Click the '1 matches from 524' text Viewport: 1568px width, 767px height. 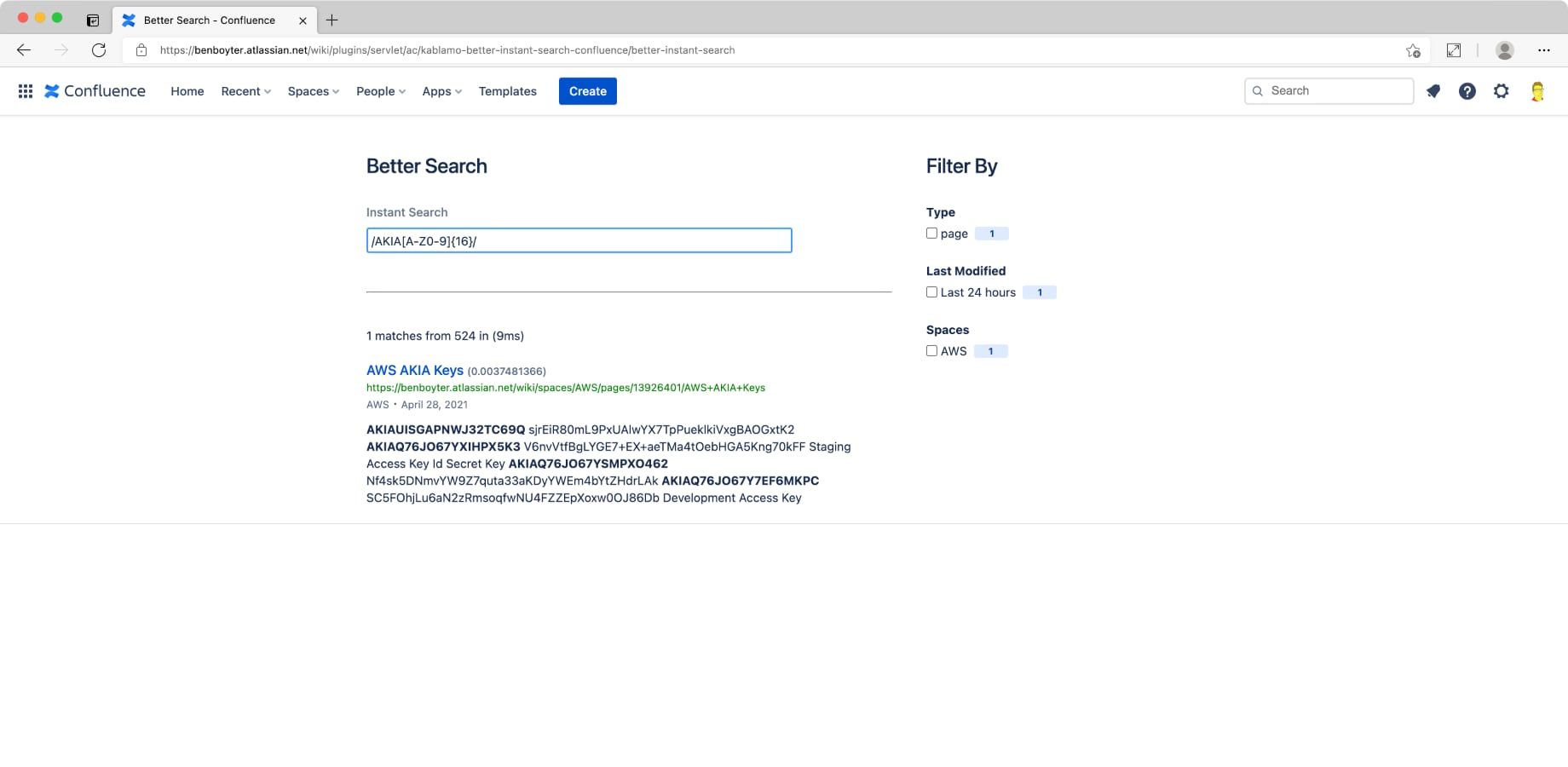point(445,336)
